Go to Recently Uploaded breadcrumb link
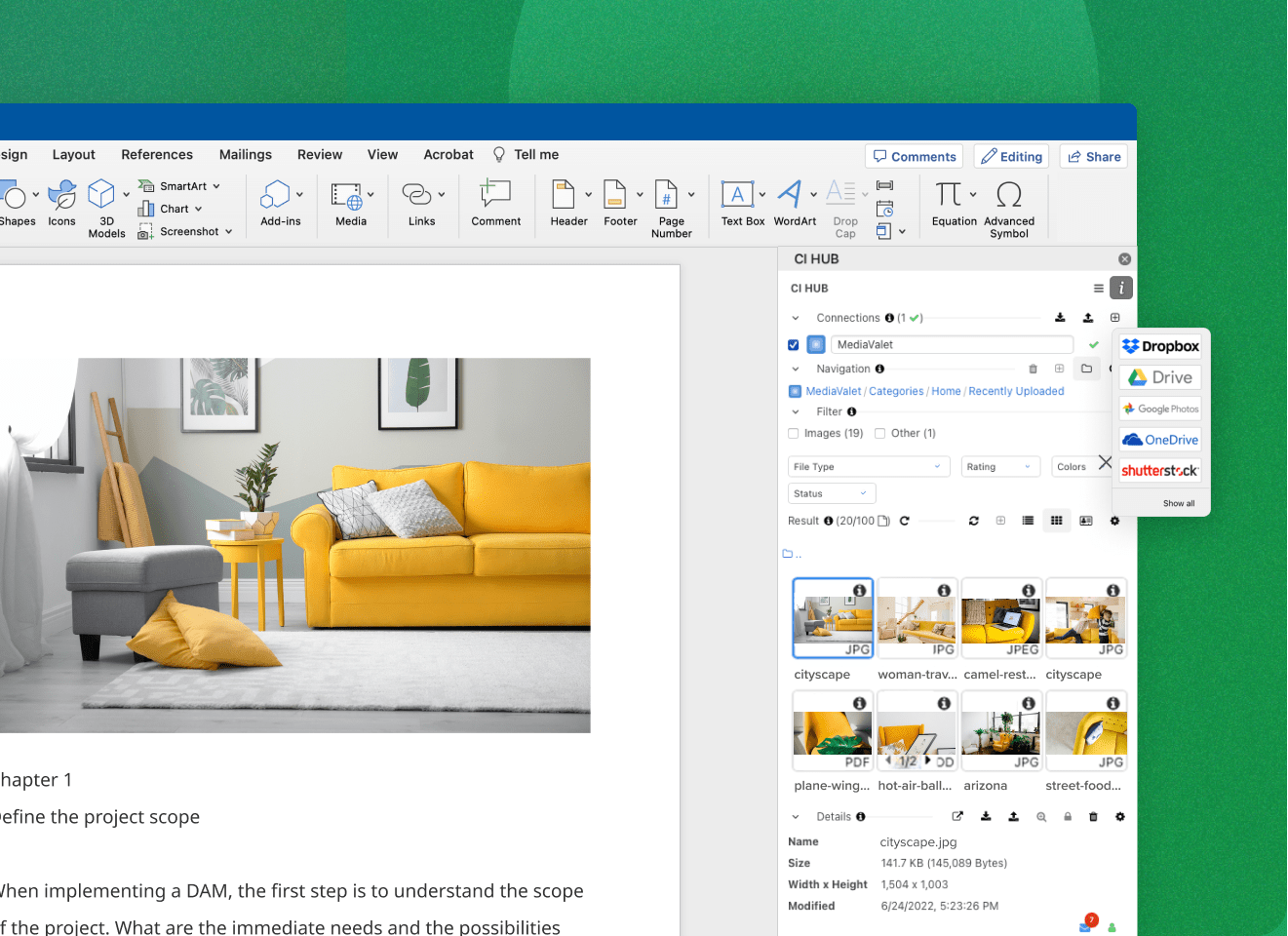 point(1016,391)
